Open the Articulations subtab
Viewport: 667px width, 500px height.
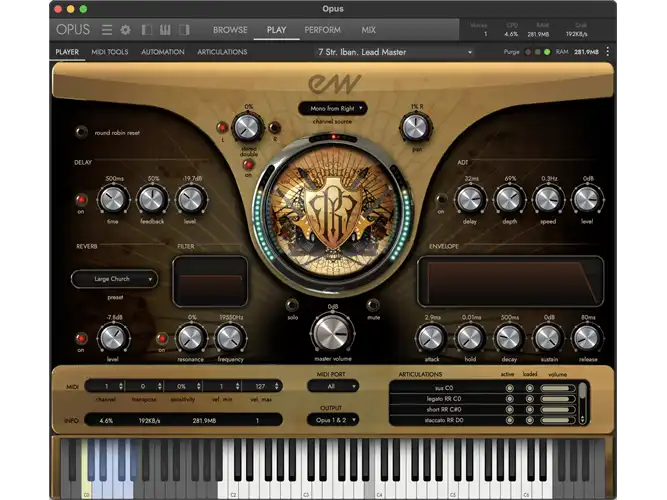tap(222, 52)
